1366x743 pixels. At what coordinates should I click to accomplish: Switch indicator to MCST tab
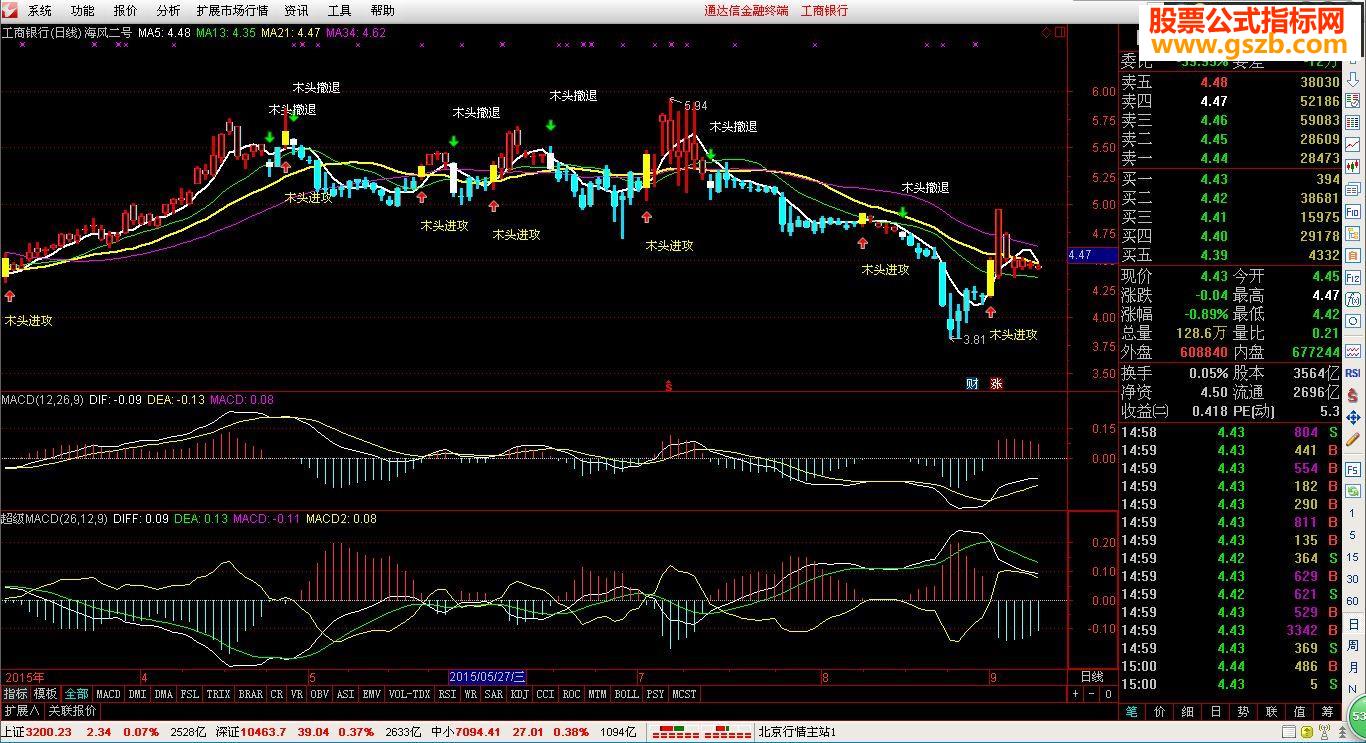(684, 694)
